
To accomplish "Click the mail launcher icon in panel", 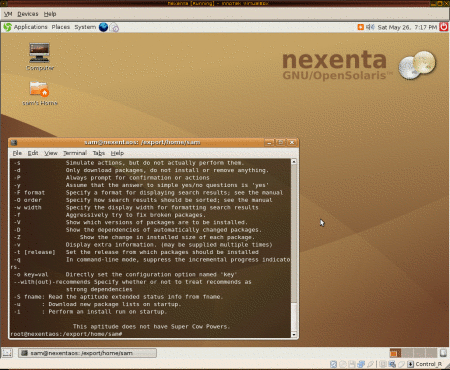I will point(114,27).
